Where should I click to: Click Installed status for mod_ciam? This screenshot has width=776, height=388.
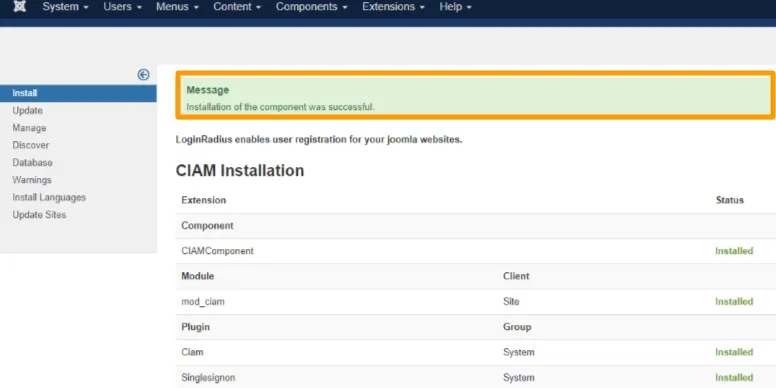point(734,301)
